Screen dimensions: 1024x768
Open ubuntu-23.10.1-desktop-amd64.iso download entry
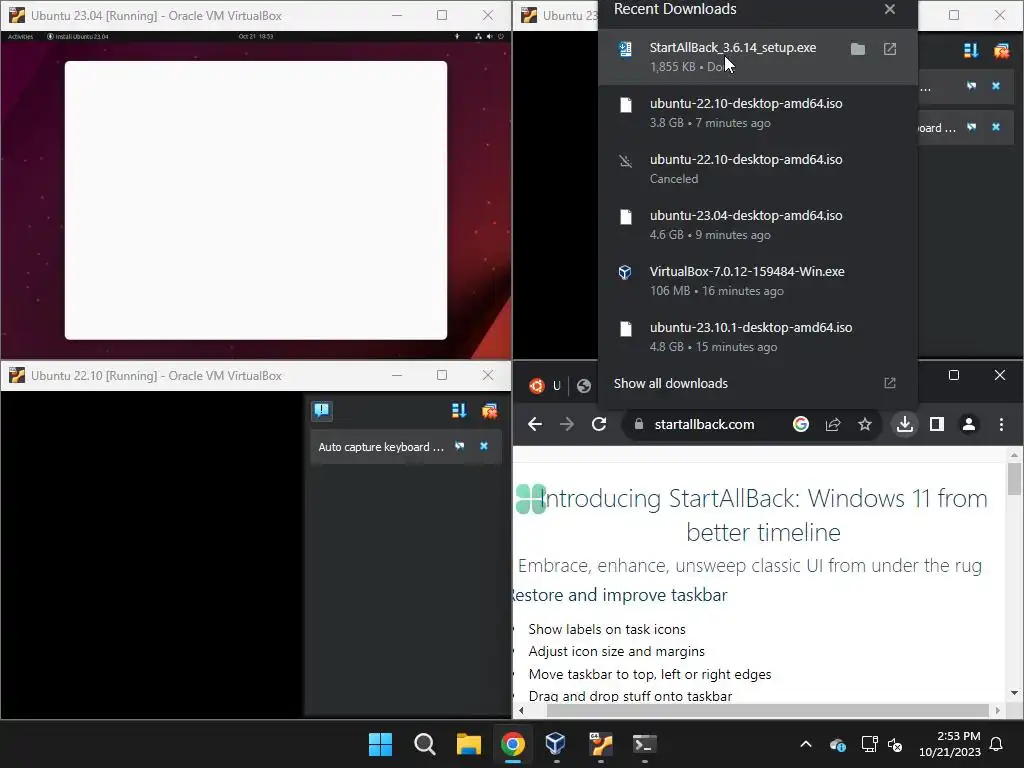(758, 337)
